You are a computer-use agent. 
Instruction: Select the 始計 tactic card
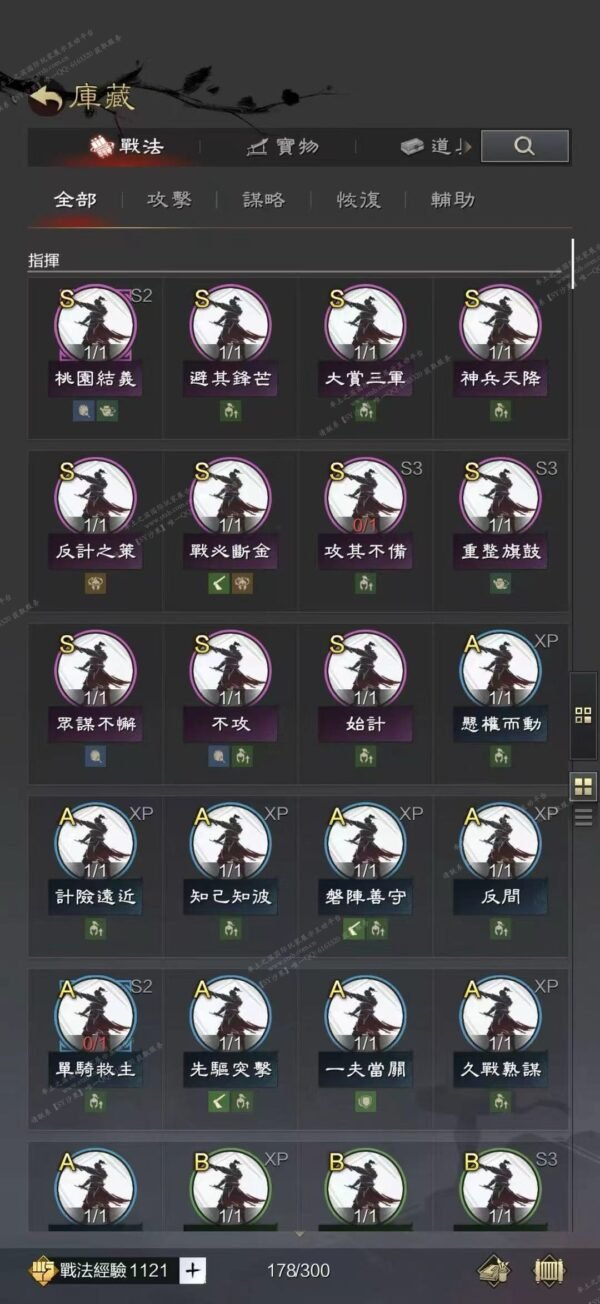[x=365, y=704]
